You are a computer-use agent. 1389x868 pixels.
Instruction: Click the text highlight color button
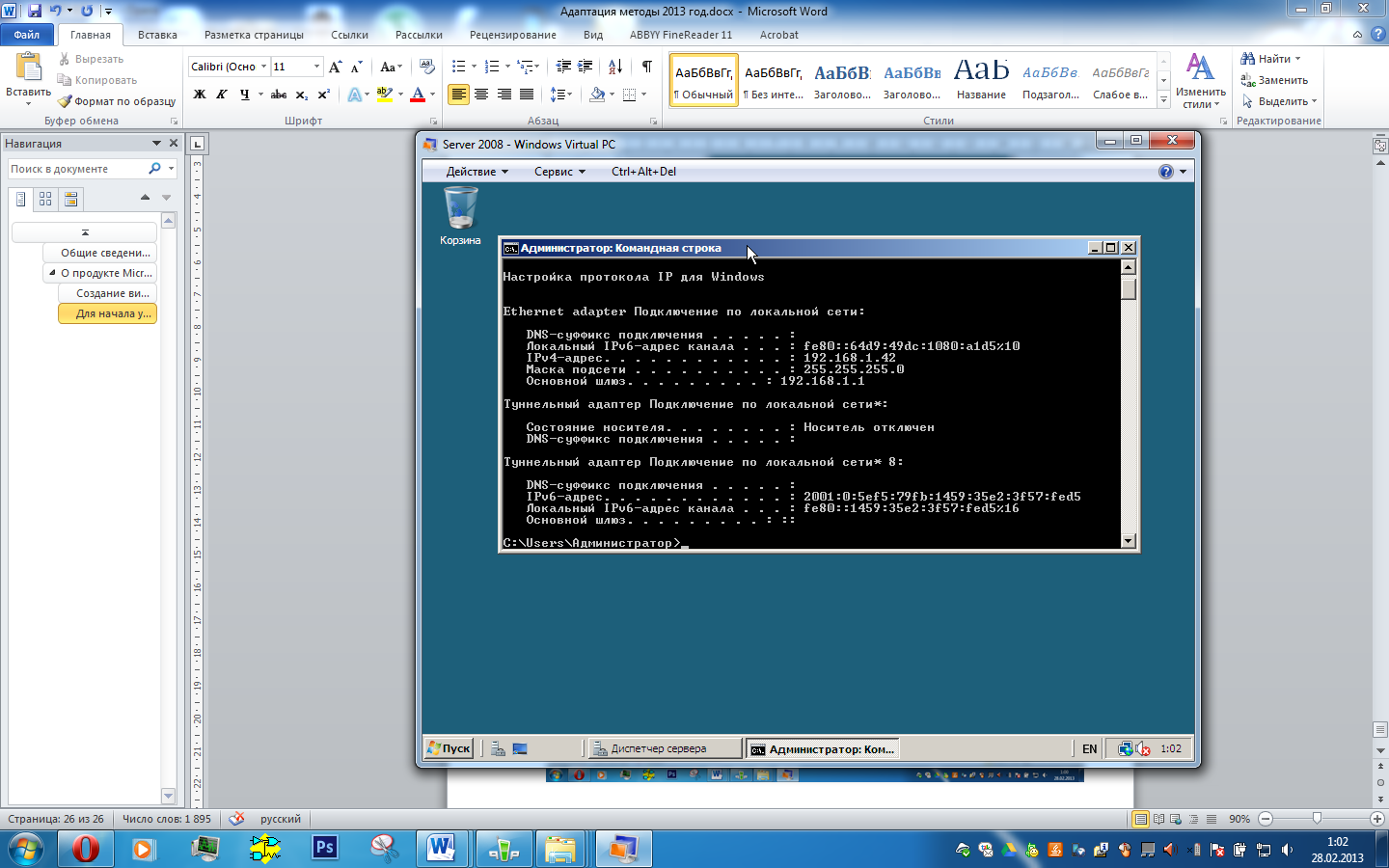point(384,95)
